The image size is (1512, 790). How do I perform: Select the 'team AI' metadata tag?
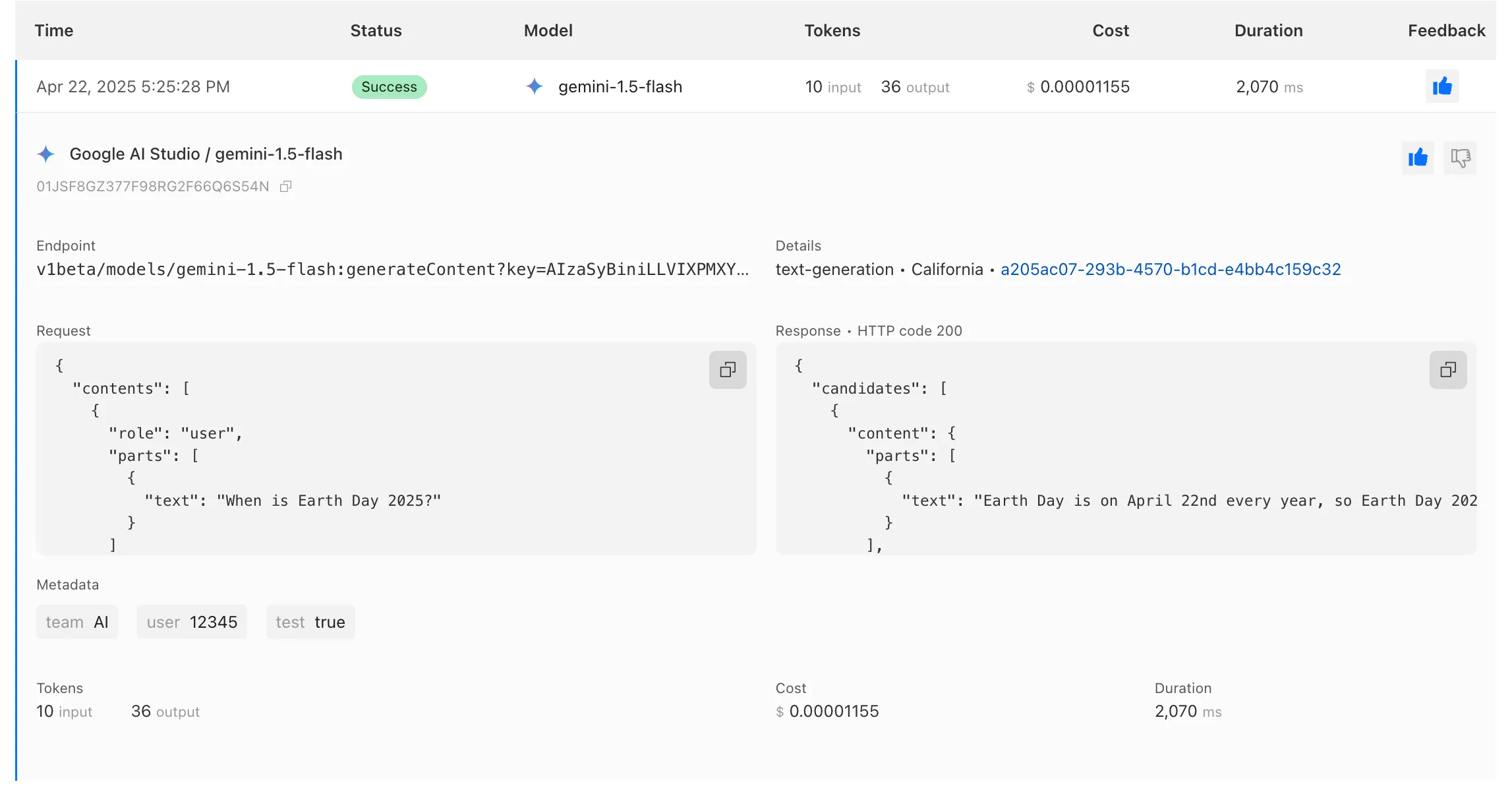click(x=77, y=622)
